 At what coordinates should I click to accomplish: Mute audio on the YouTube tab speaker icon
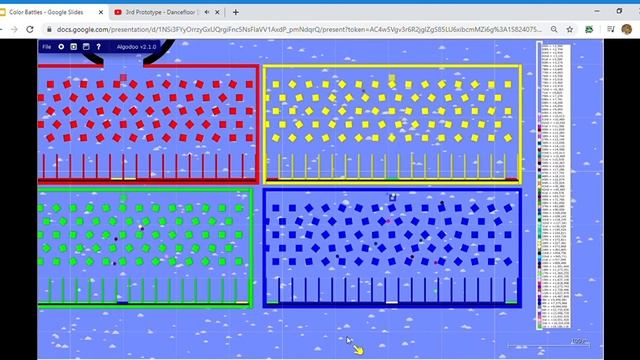207,12
